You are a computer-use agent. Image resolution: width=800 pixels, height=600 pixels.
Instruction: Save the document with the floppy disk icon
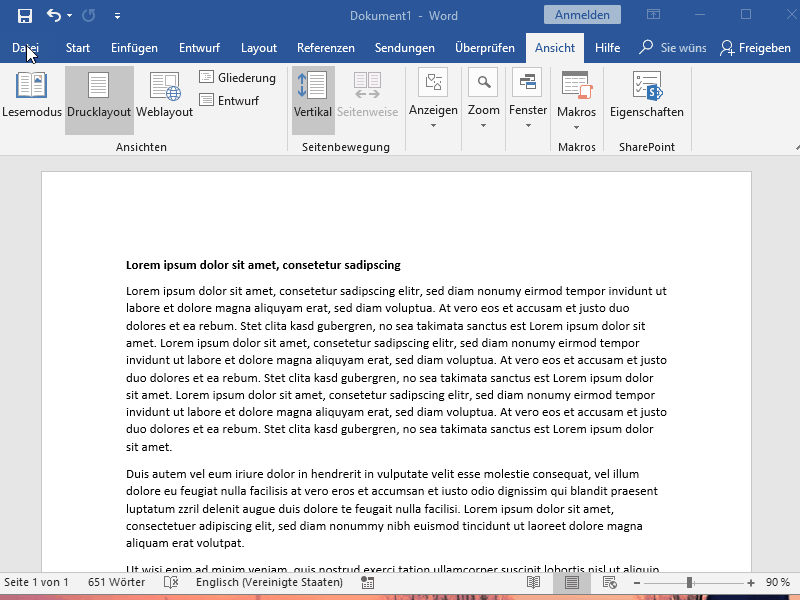pos(24,16)
